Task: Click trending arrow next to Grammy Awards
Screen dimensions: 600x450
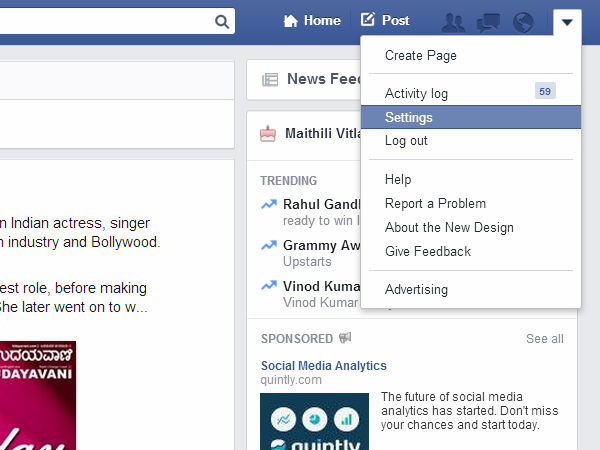Action: (269, 245)
